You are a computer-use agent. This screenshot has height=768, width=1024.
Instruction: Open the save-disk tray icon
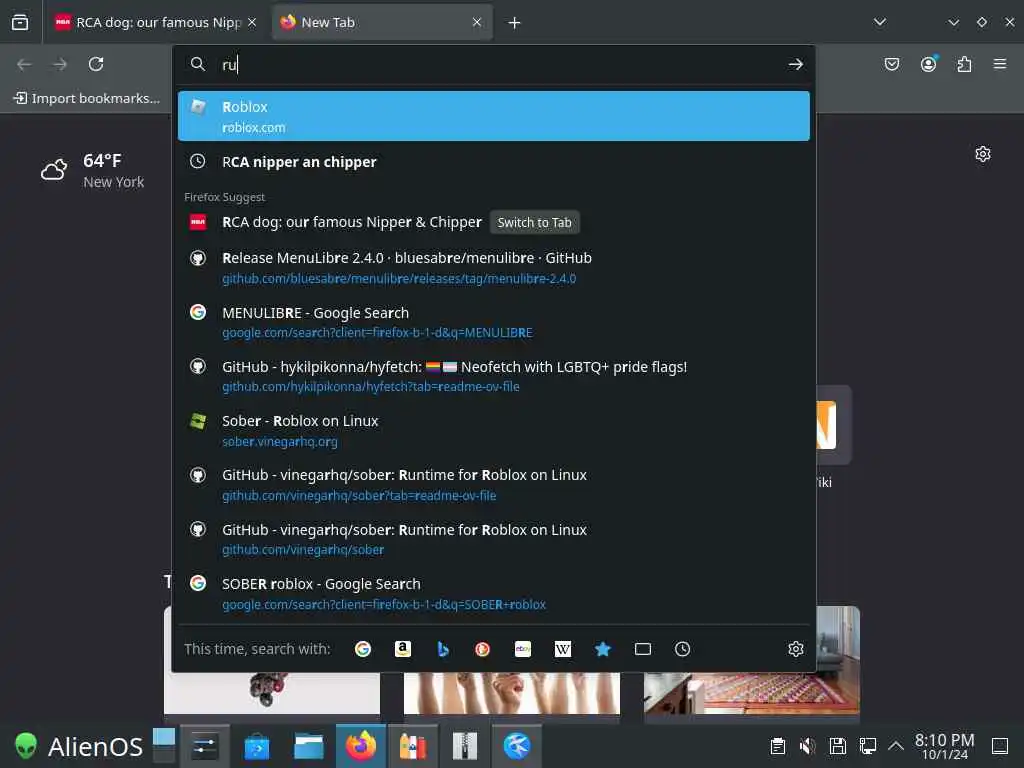click(837, 746)
